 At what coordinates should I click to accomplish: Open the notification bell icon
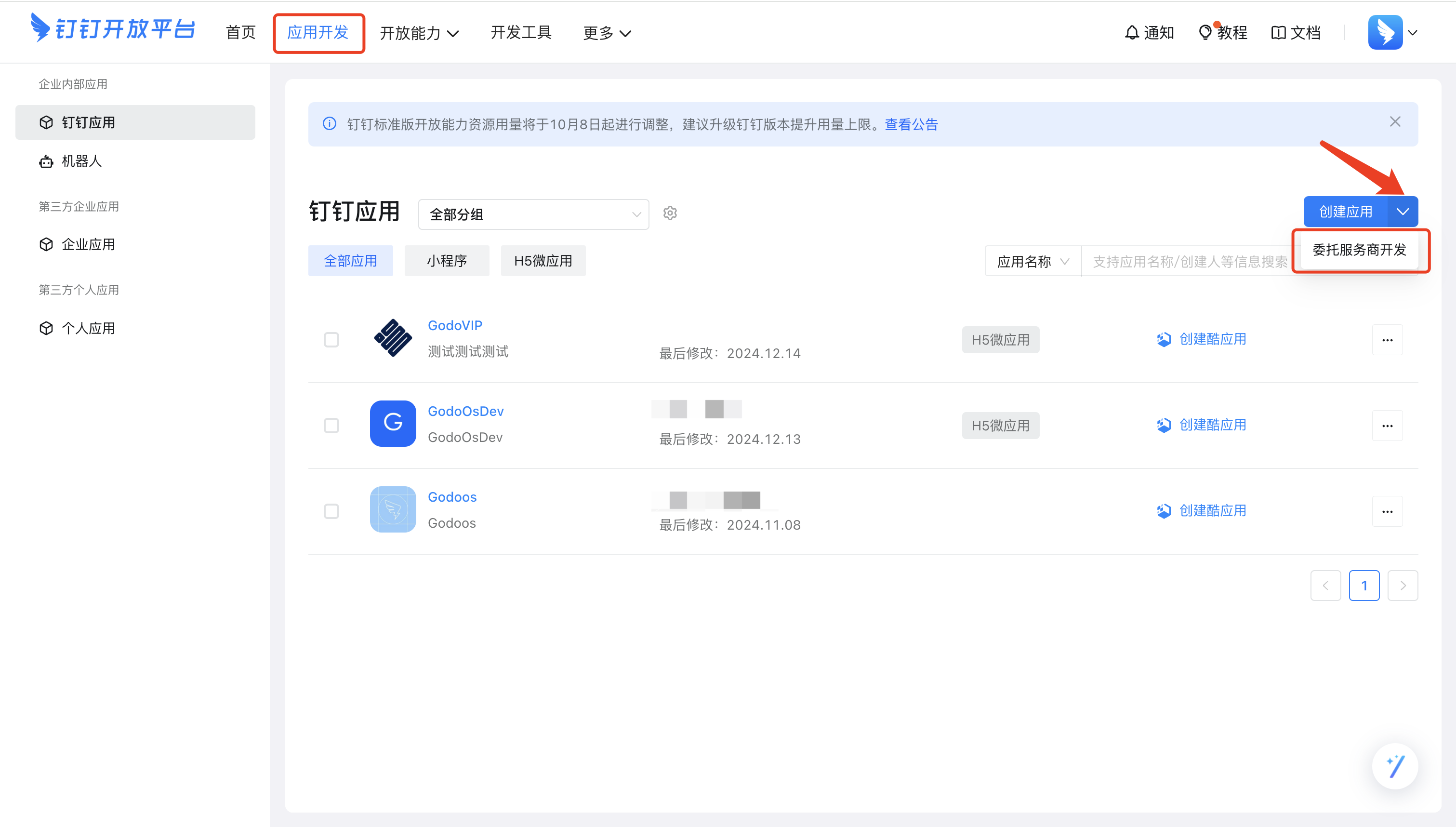point(1132,33)
